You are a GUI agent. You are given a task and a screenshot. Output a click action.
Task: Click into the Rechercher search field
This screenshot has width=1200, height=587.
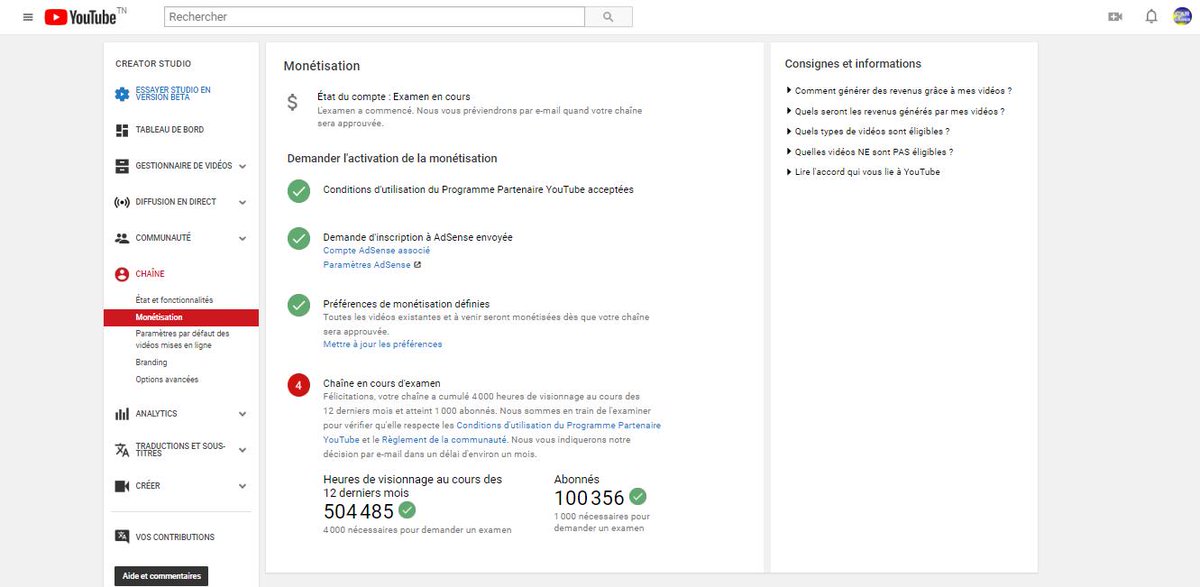click(x=374, y=17)
